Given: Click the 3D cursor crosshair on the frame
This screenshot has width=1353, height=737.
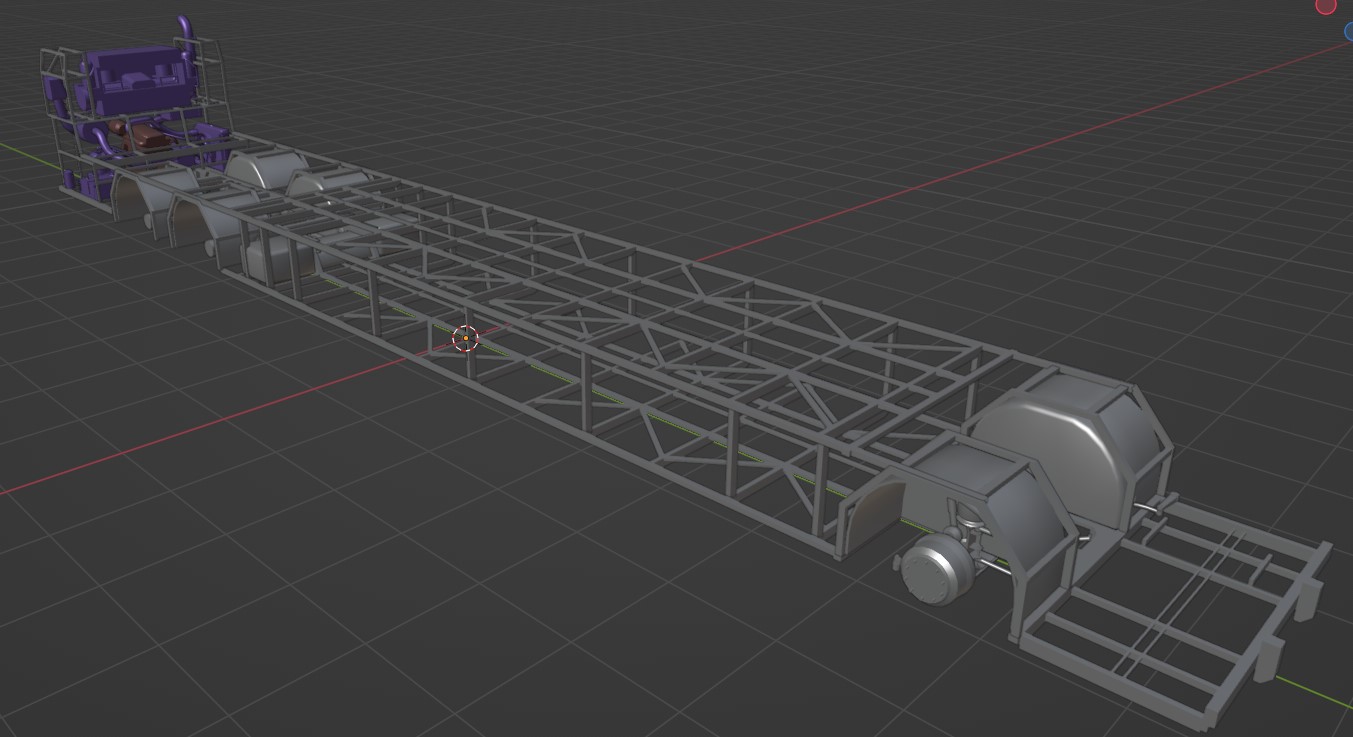Looking at the screenshot, I should 466,338.
